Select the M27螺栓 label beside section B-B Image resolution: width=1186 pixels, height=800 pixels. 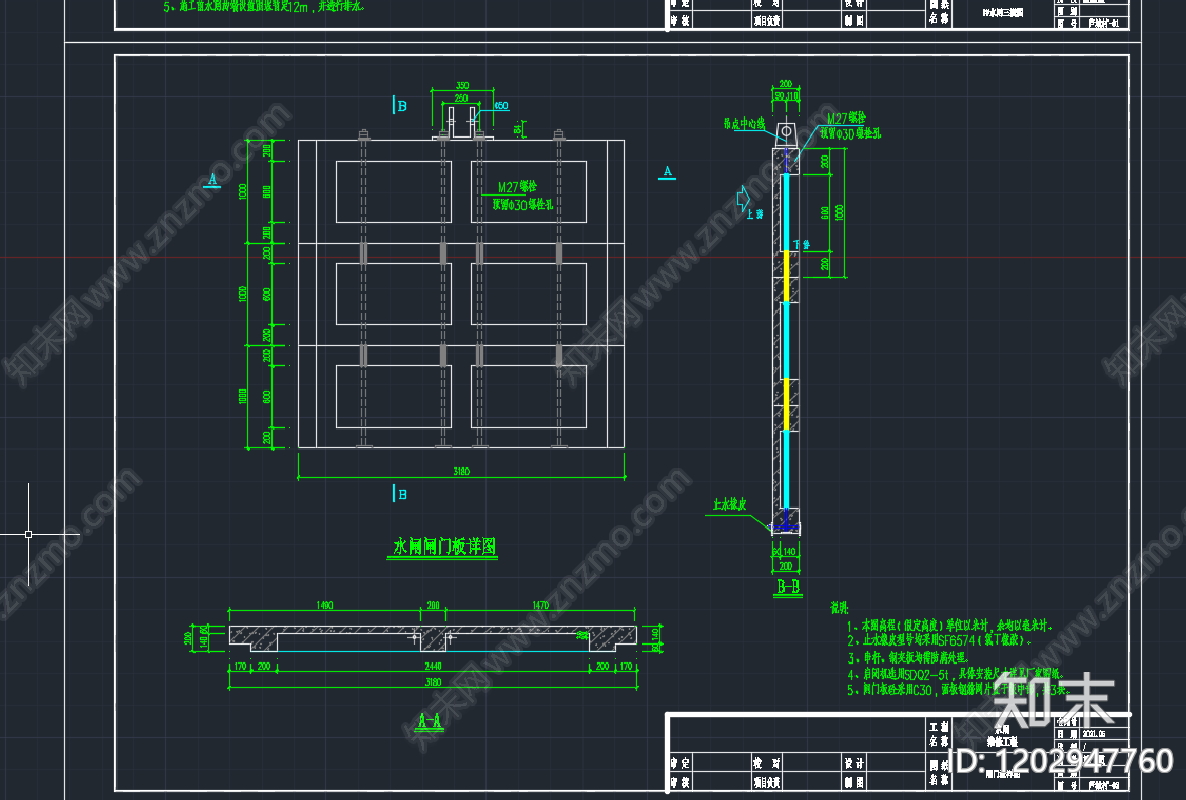(x=846, y=119)
